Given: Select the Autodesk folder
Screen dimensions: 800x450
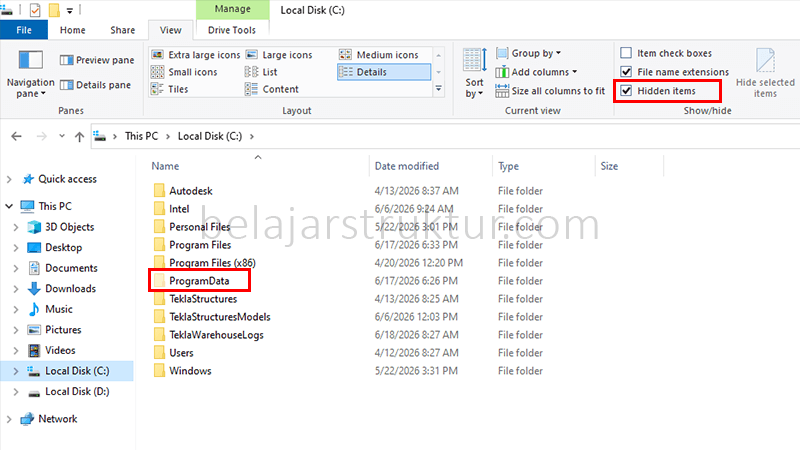Looking at the screenshot, I should (191, 191).
